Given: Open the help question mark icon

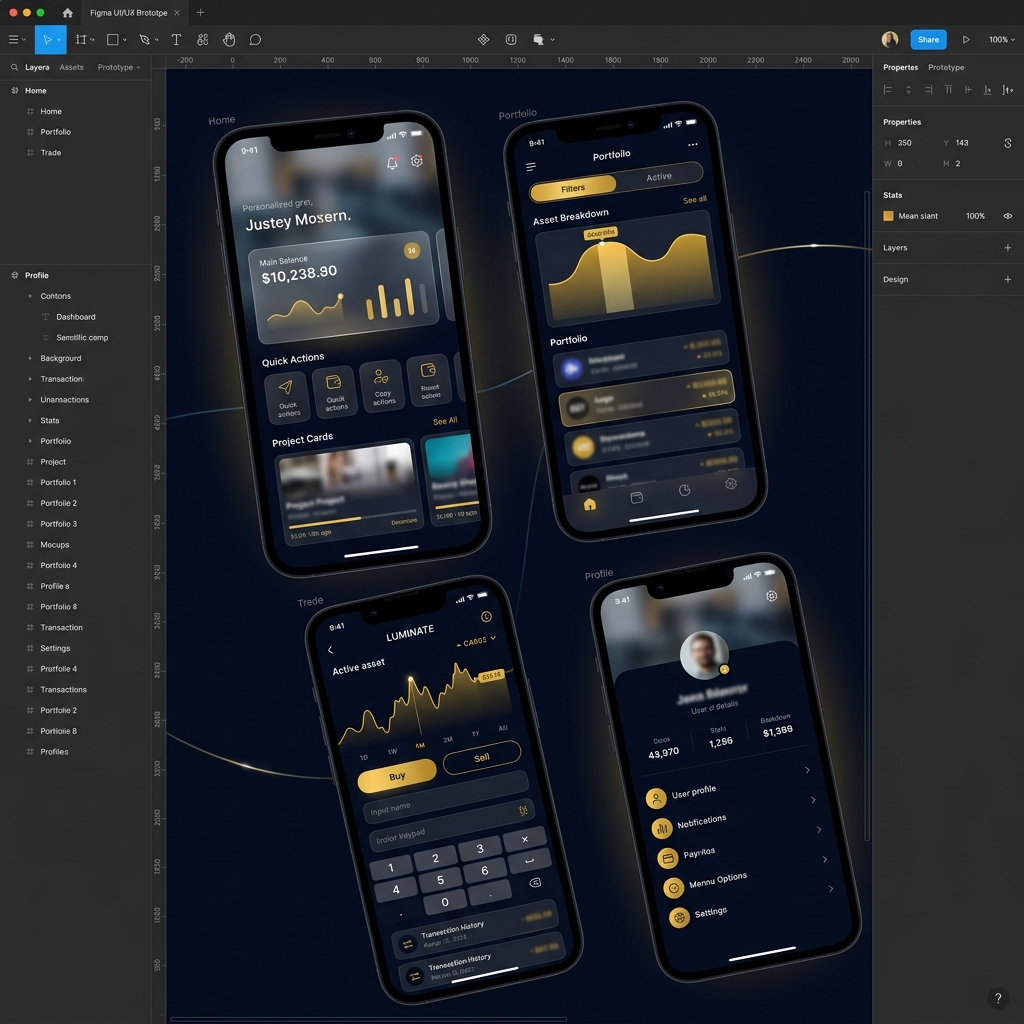Looking at the screenshot, I should click(x=997, y=998).
